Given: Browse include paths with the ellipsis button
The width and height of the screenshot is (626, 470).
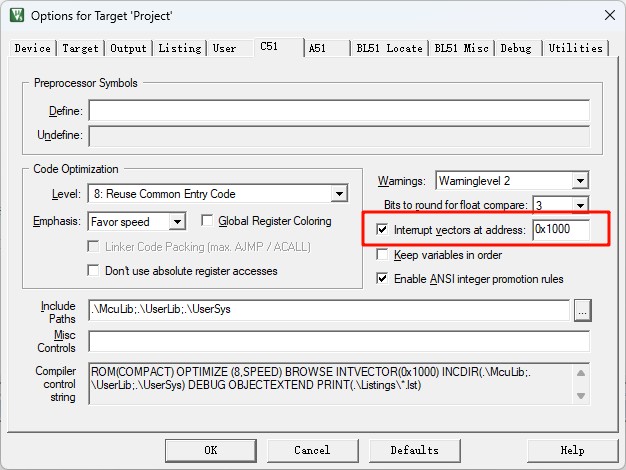Looking at the screenshot, I should point(582,311).
